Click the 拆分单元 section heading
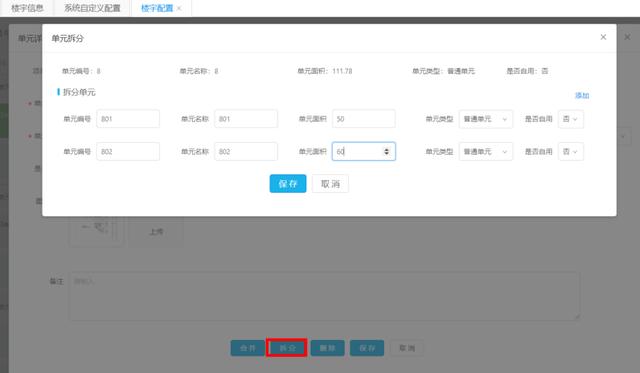This screenshot has height=373, width=640. (79, 92)
